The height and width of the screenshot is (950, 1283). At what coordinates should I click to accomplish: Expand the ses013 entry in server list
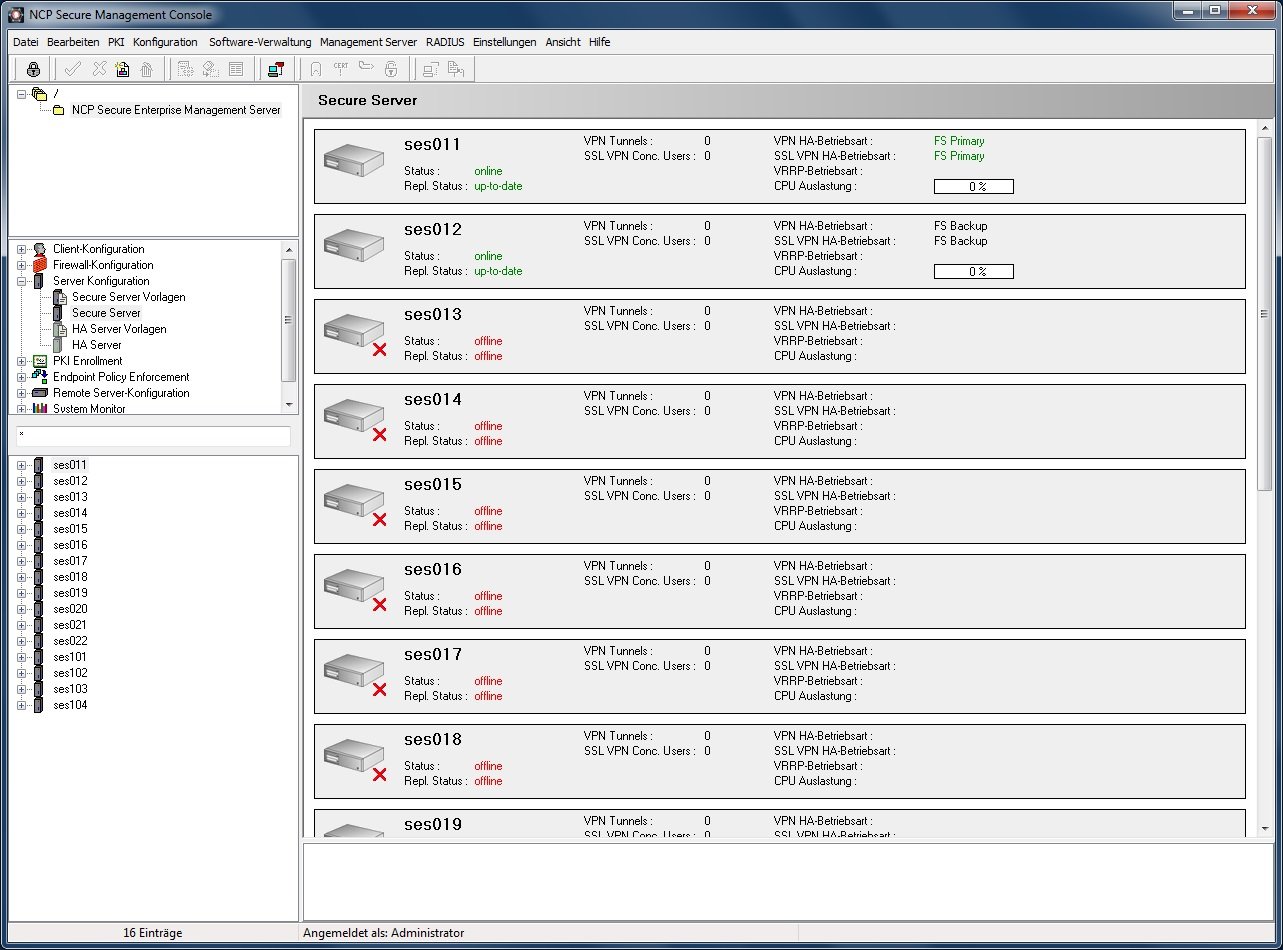point(21,497)
